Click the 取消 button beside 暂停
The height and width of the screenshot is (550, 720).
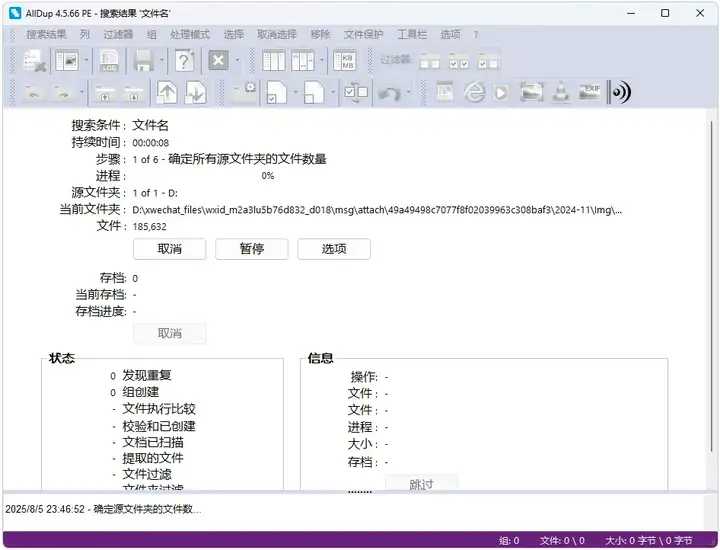(169, 249)
